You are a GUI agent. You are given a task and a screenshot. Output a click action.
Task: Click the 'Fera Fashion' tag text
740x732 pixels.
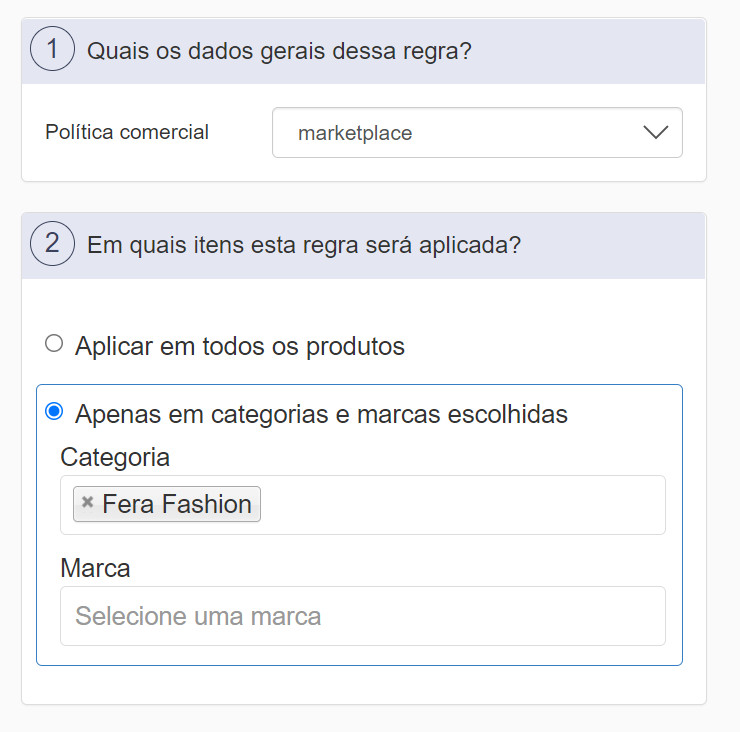177,504
